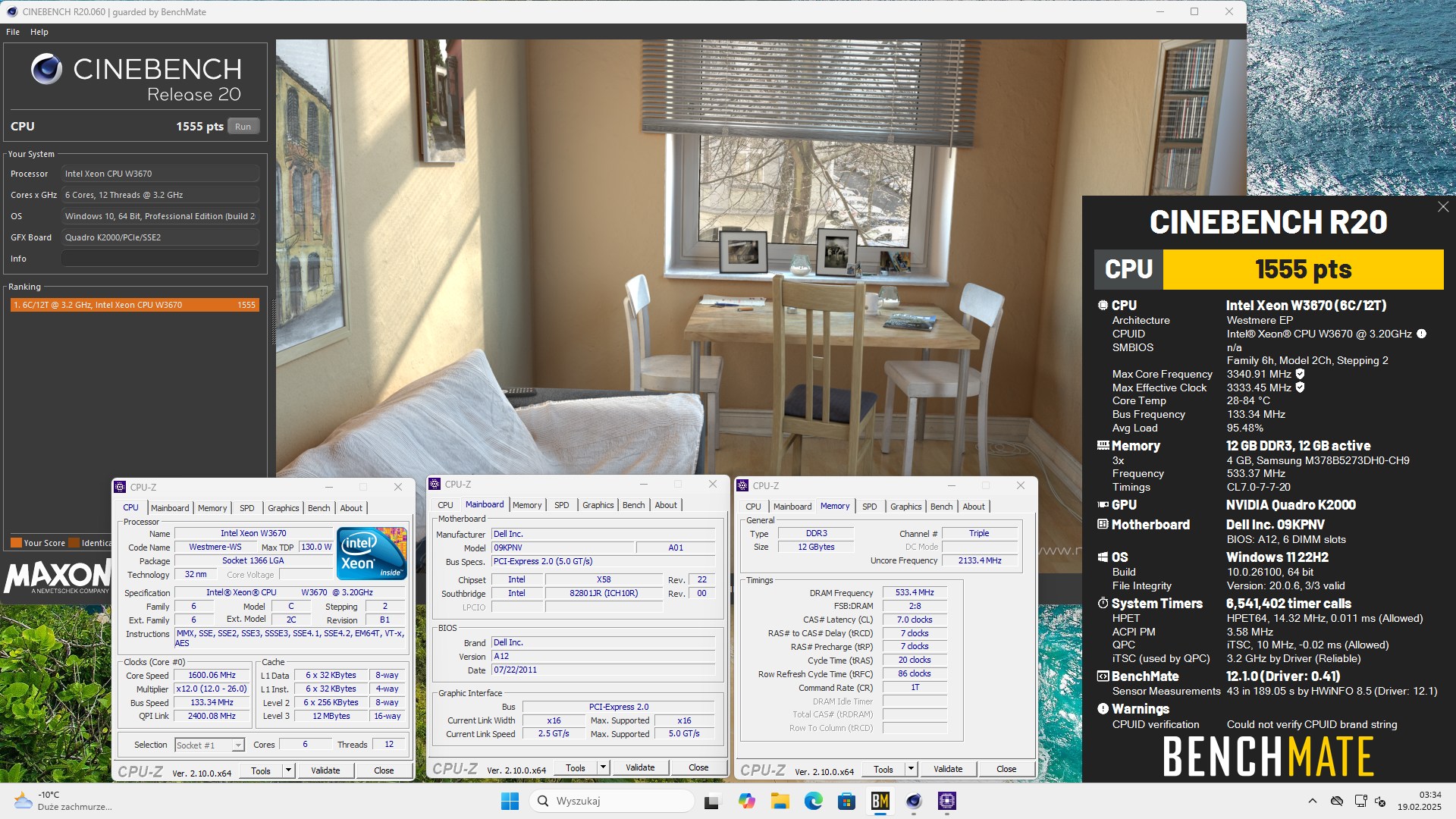
Task: Show hidden icons with the tray chevron
Action: pyautogui.click(x=1312, y=801)
